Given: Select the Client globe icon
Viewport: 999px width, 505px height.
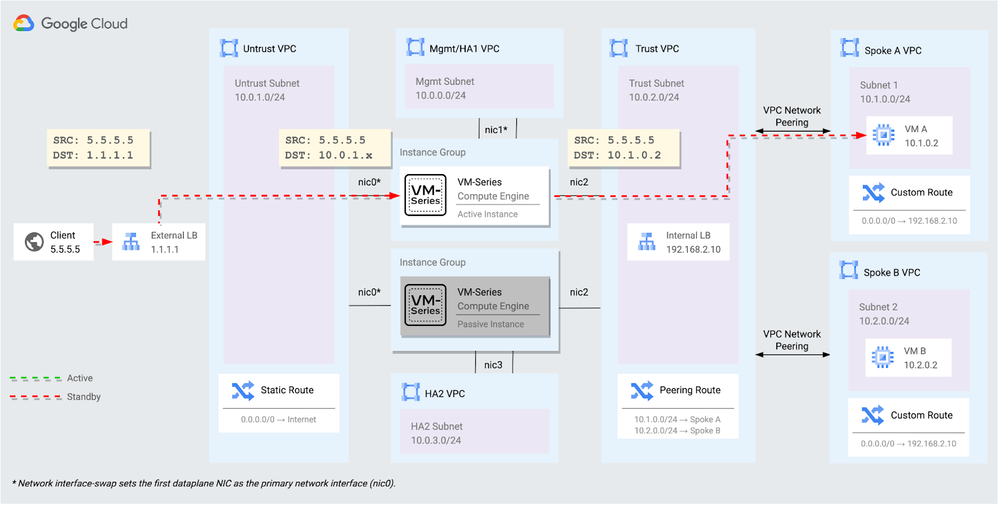Looking at the screenshot, I should click(x=32, y=242).
